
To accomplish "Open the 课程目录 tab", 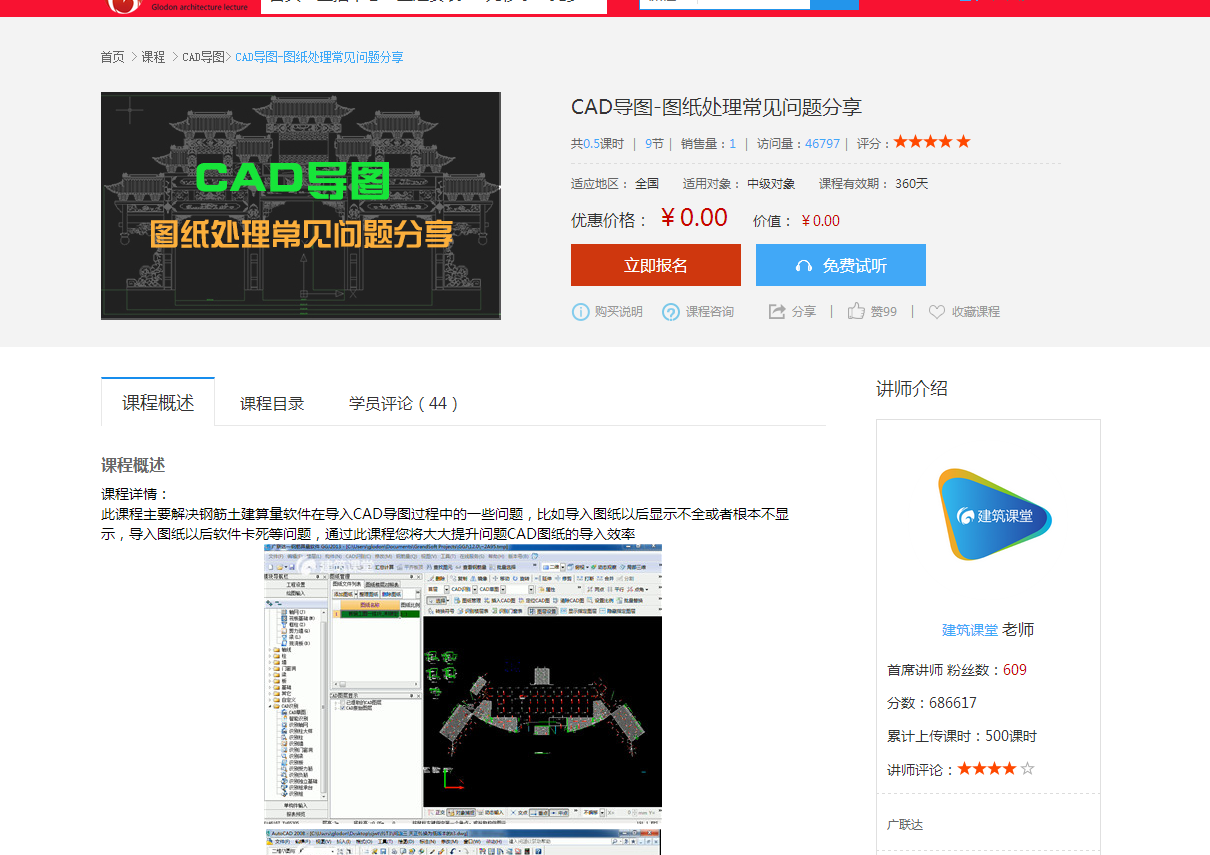I will click(272, 404).
